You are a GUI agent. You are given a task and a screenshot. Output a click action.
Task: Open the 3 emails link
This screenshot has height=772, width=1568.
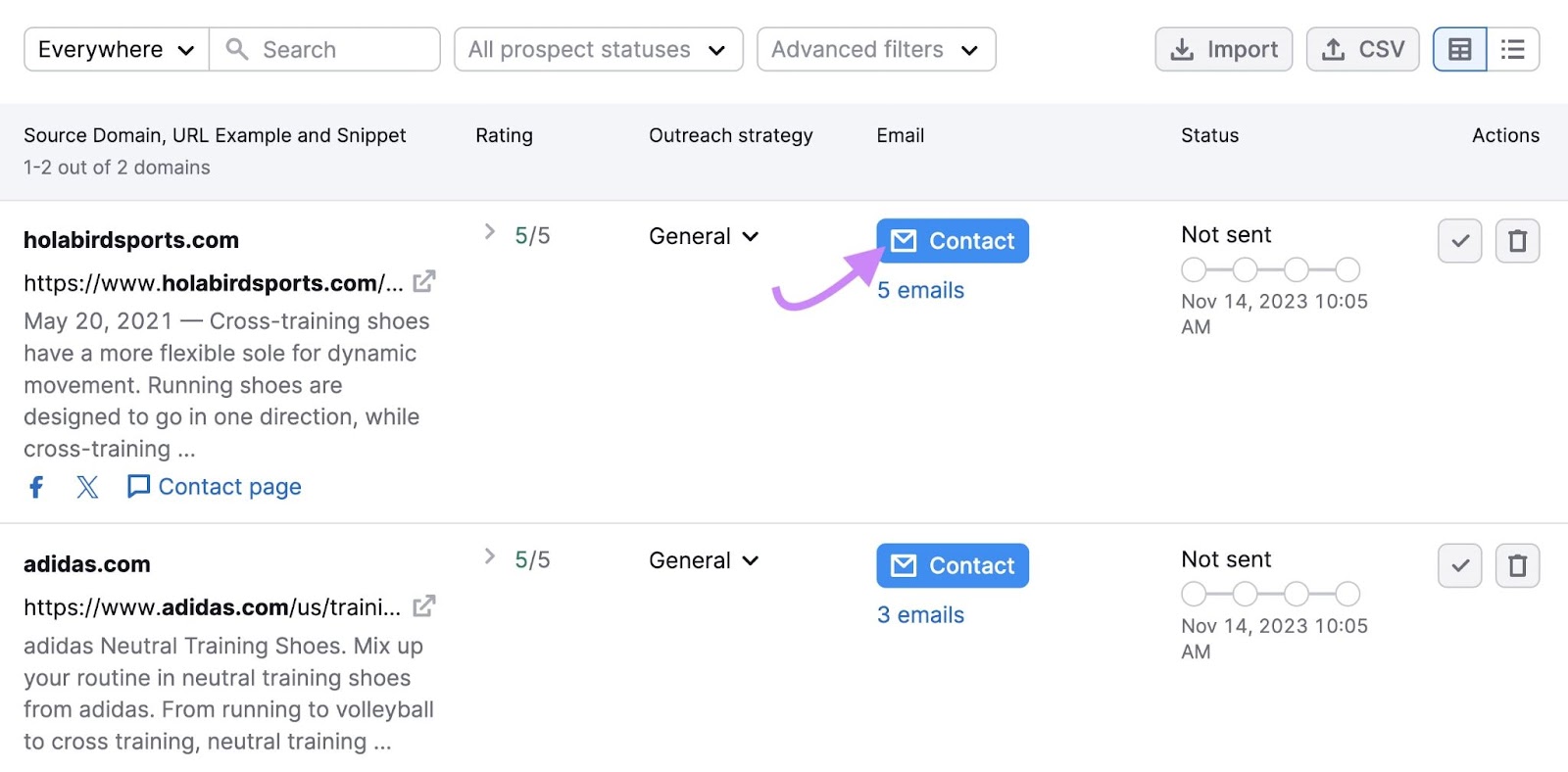click(920, 614)
